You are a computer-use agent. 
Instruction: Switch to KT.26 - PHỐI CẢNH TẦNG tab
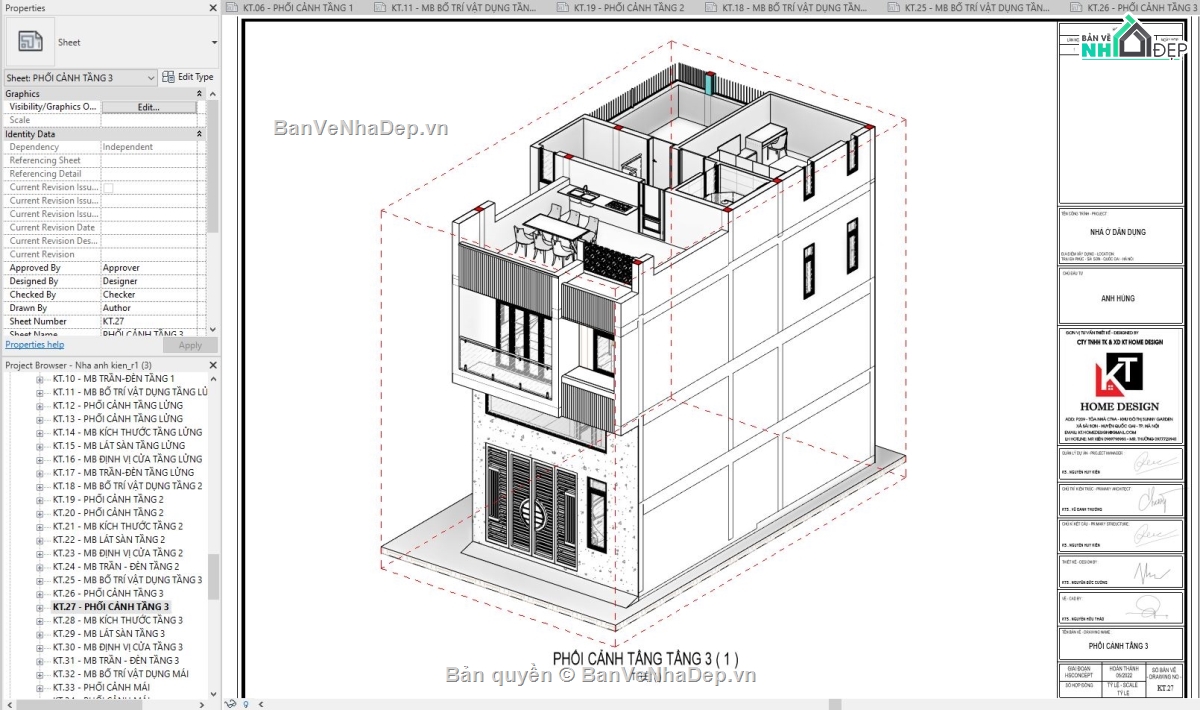click(x=1141, y=7)
